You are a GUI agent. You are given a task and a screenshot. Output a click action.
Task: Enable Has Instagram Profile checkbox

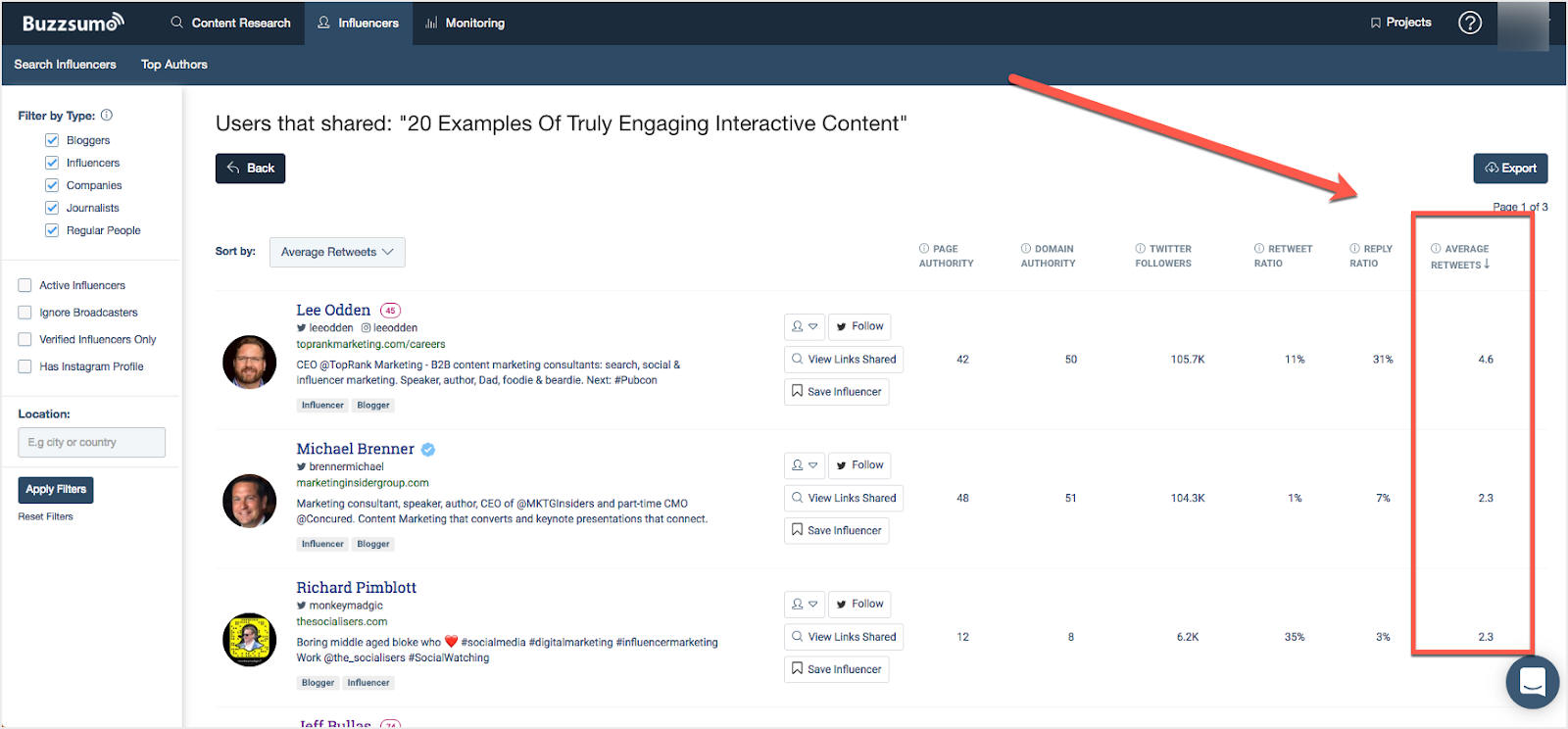[24, 366]
